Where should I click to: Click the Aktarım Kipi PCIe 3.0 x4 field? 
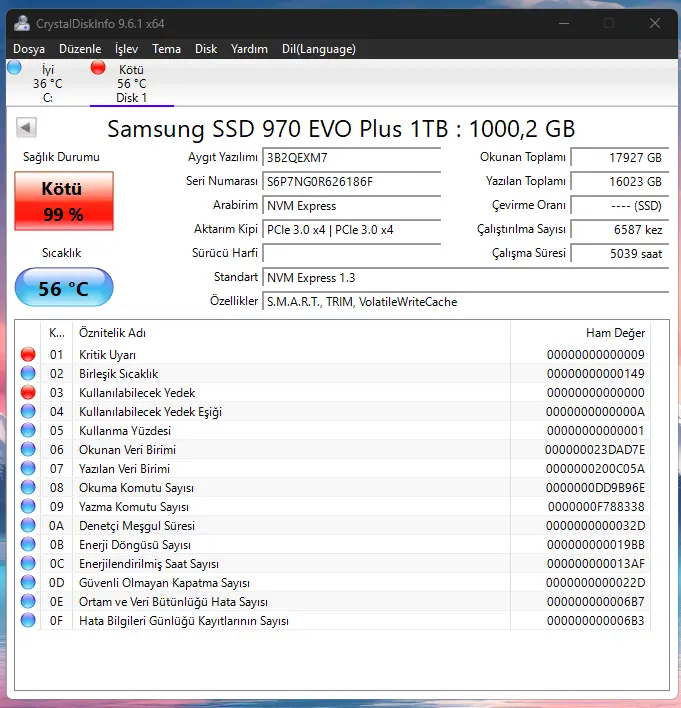(351, 229)
